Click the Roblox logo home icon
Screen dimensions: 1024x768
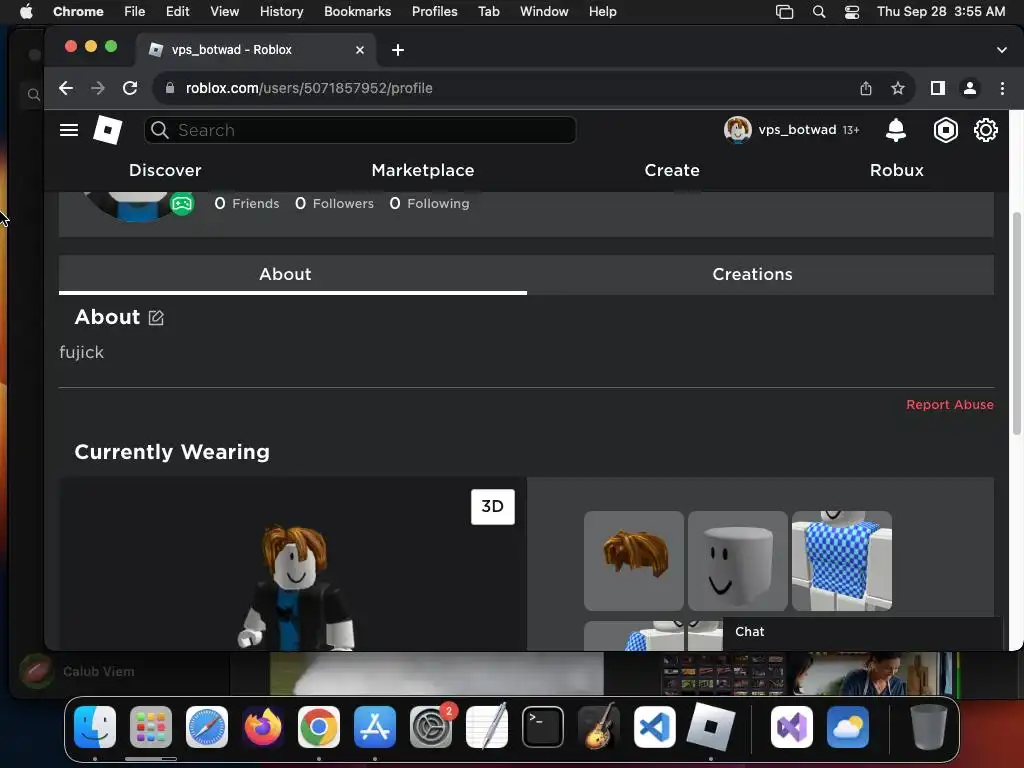point(108,129)
